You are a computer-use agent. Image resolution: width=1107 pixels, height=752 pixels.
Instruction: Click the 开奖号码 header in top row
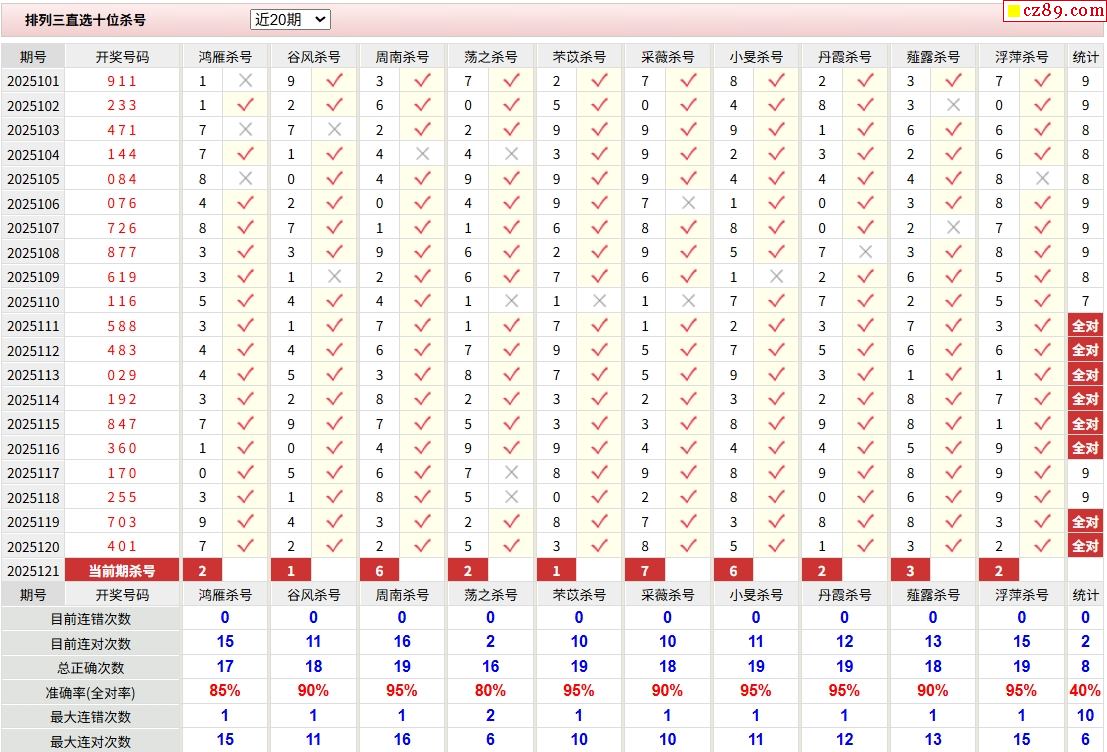pyautogui.click(x=122, y=57)
